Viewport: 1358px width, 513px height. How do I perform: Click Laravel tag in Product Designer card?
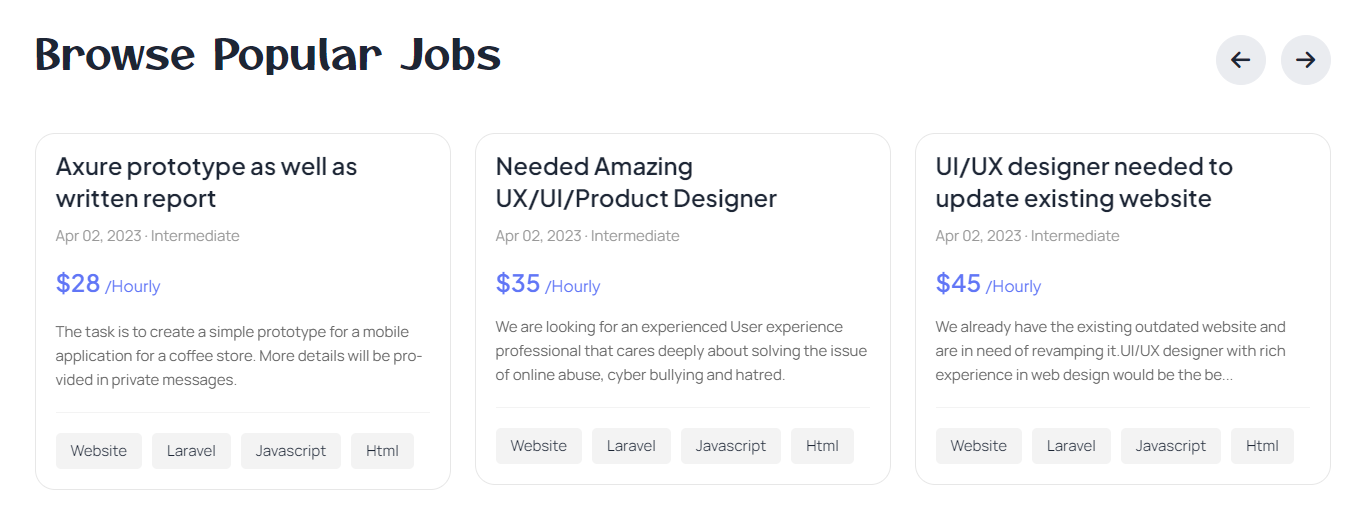[x=631, y=446]
